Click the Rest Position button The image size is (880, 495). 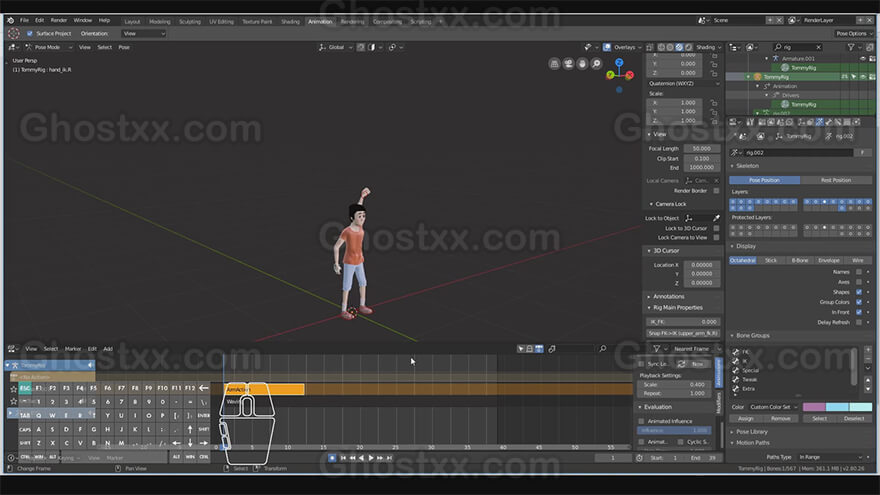point(836,180)
